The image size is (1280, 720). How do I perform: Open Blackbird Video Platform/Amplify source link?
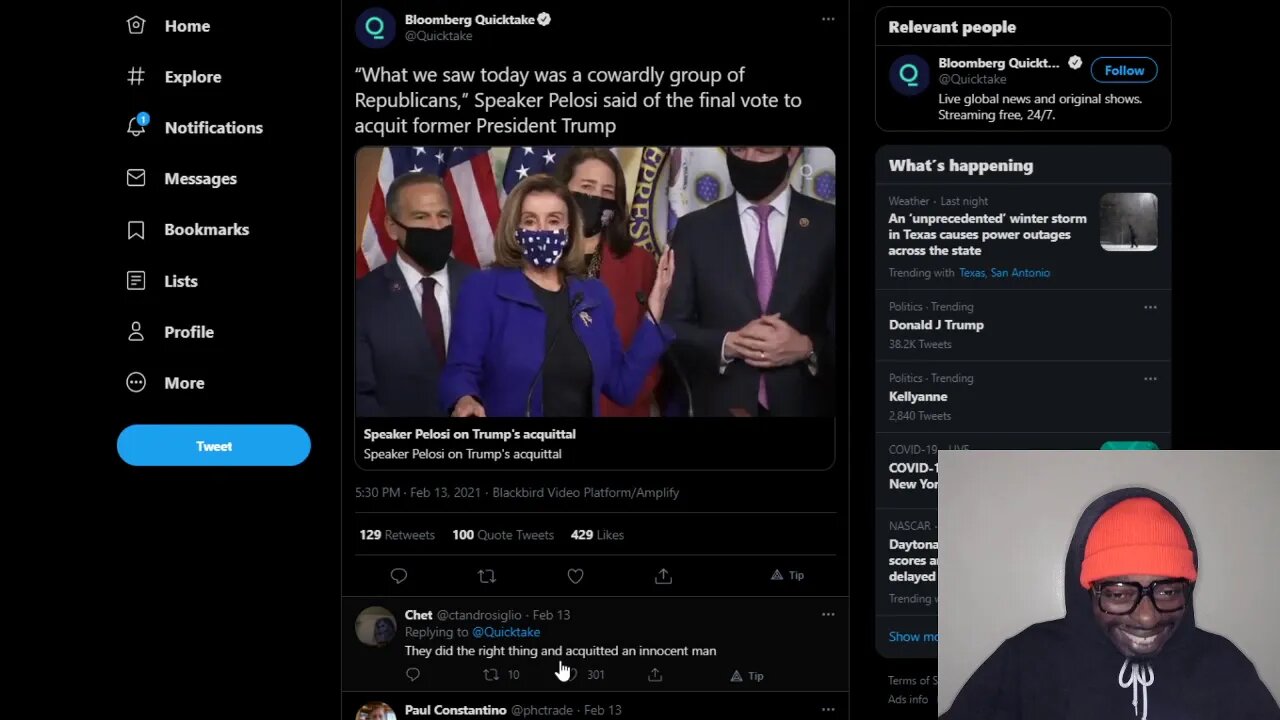point(586,493)
